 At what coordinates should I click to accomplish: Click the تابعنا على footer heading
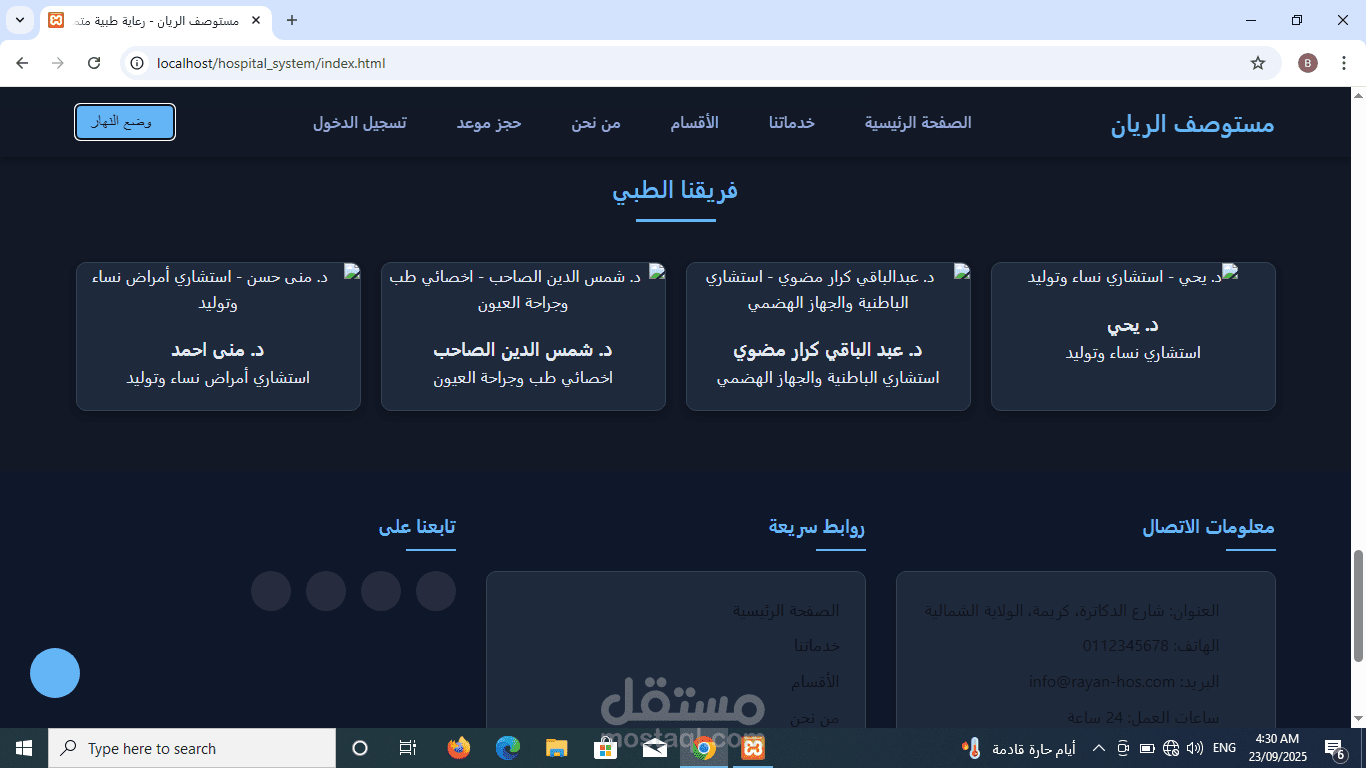click(417, 527)
